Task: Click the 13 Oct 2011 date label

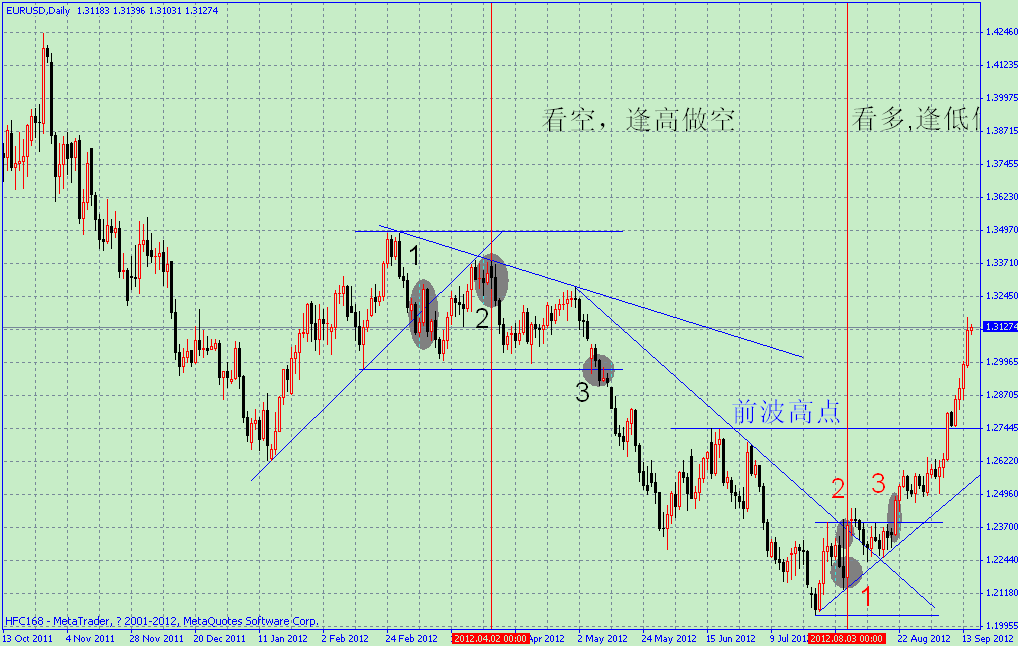Action: (27, 638)
